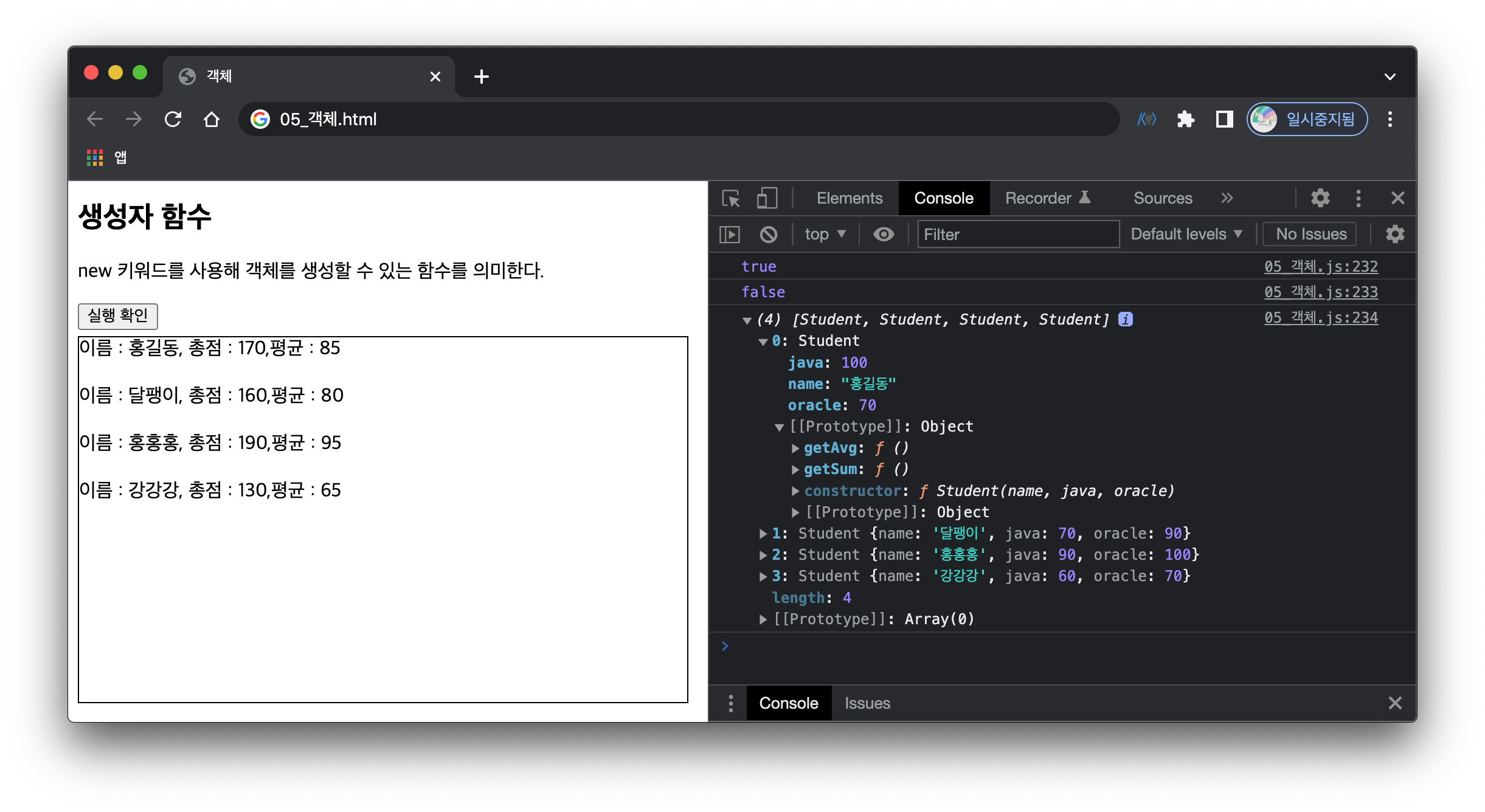This screenshot has height=812, width=1485.
Task: Open the Default levels dropdown
Action: (x=1186, y=234)
